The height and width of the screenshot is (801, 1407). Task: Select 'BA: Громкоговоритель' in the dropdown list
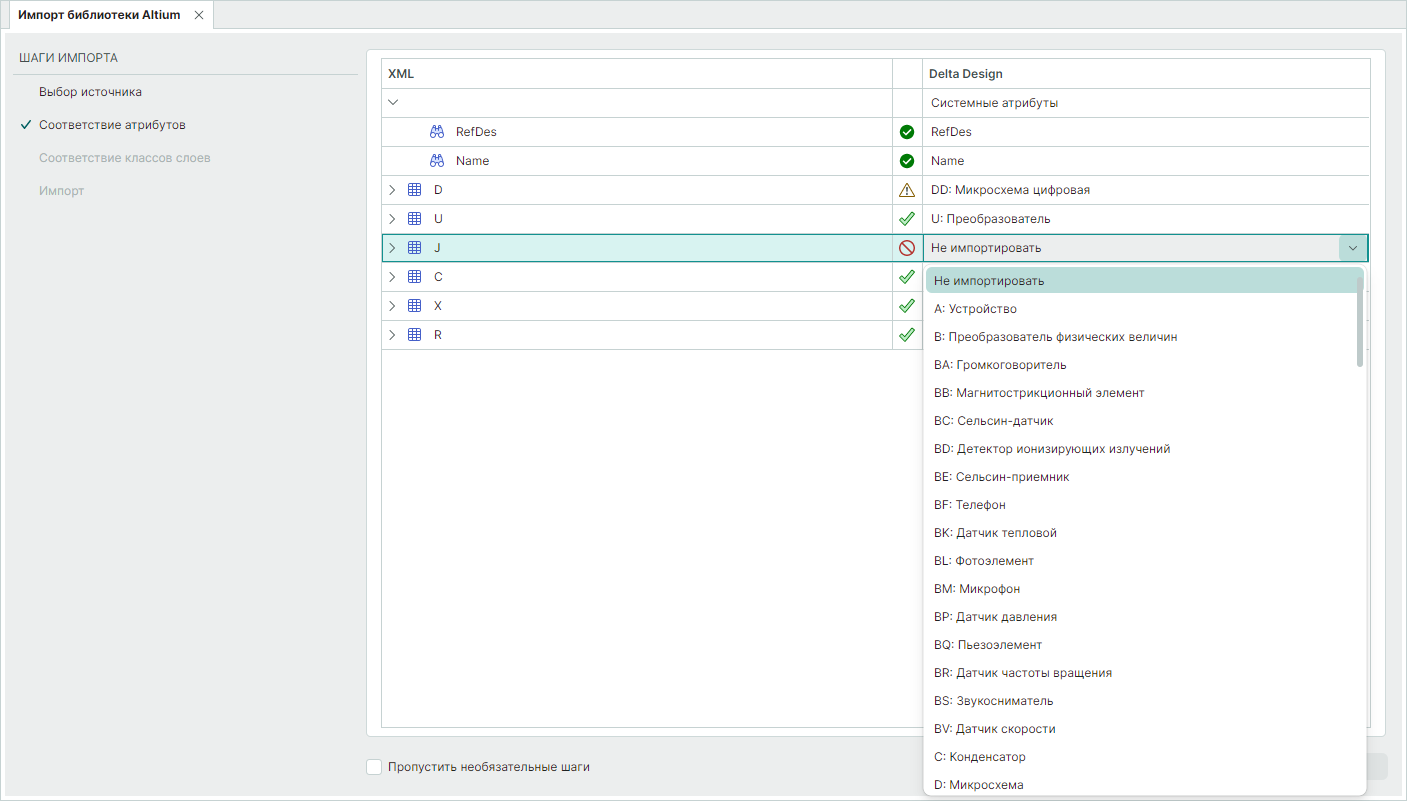pyautogui.click(x=999, y=365)
